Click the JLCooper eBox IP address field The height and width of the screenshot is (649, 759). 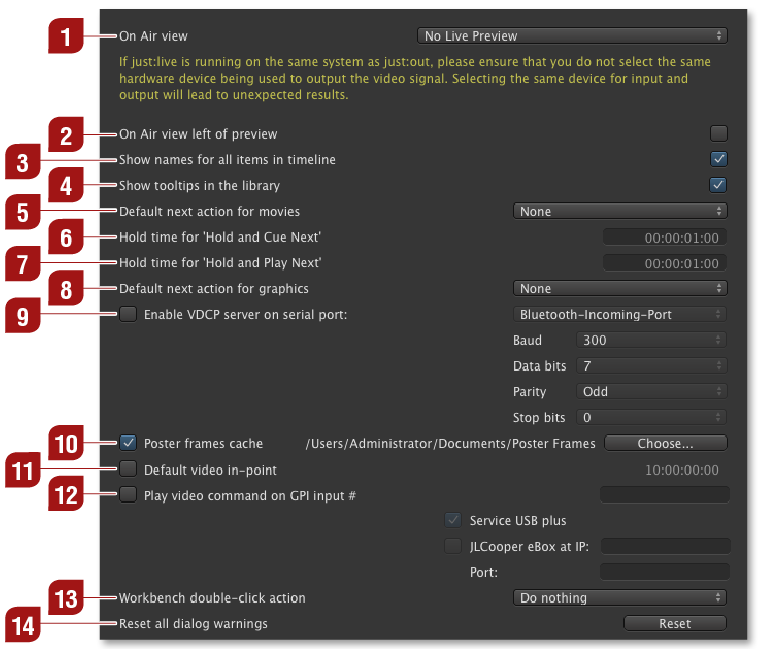click(666, 546)
